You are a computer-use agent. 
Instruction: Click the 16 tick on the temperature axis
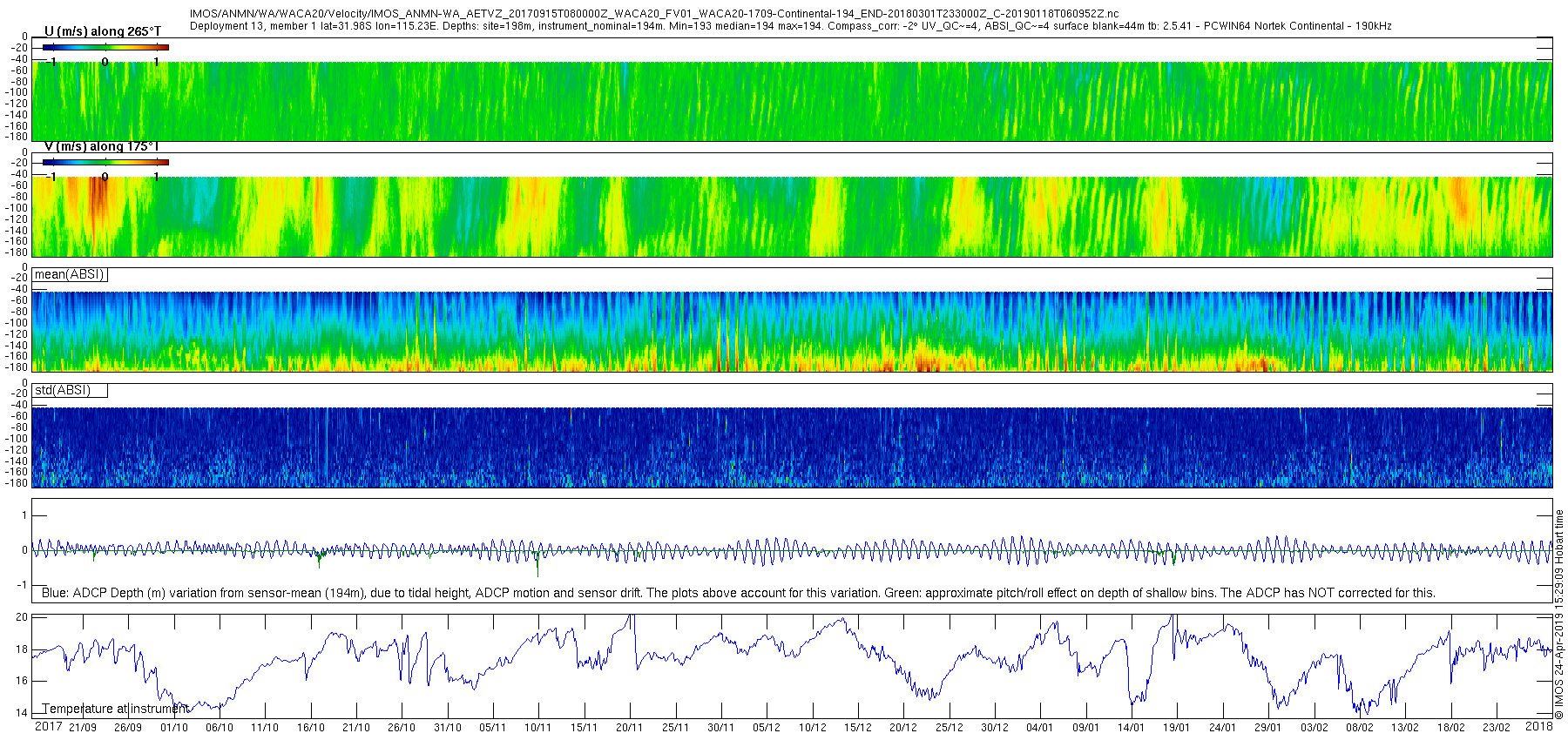point(23,681)
